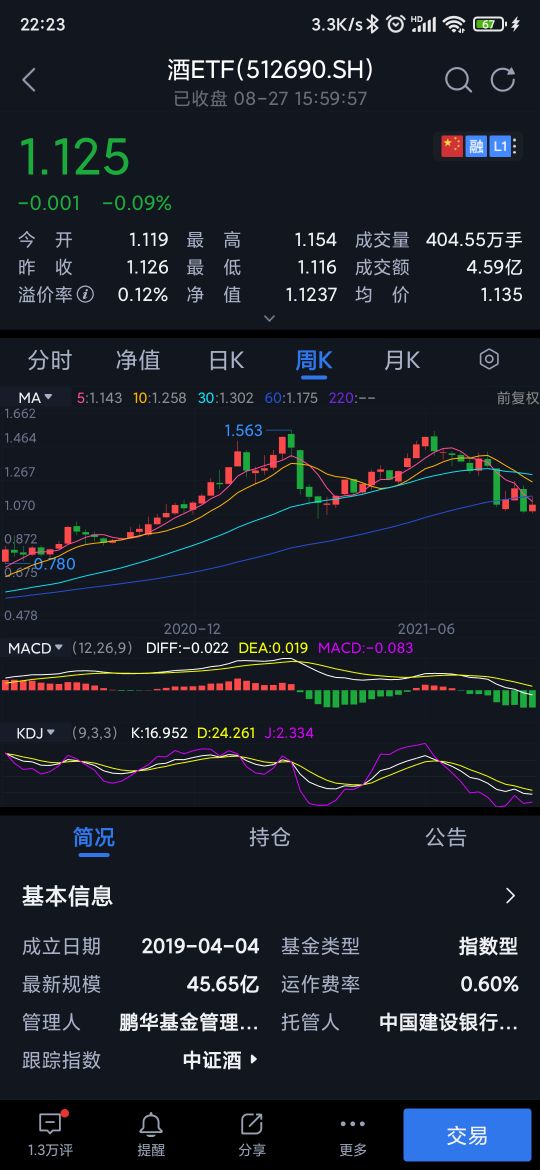The height and width of the screenshot is (1170, 540).
Task: Tap the 1.563 high label on chart
Action: coord(244,431)
